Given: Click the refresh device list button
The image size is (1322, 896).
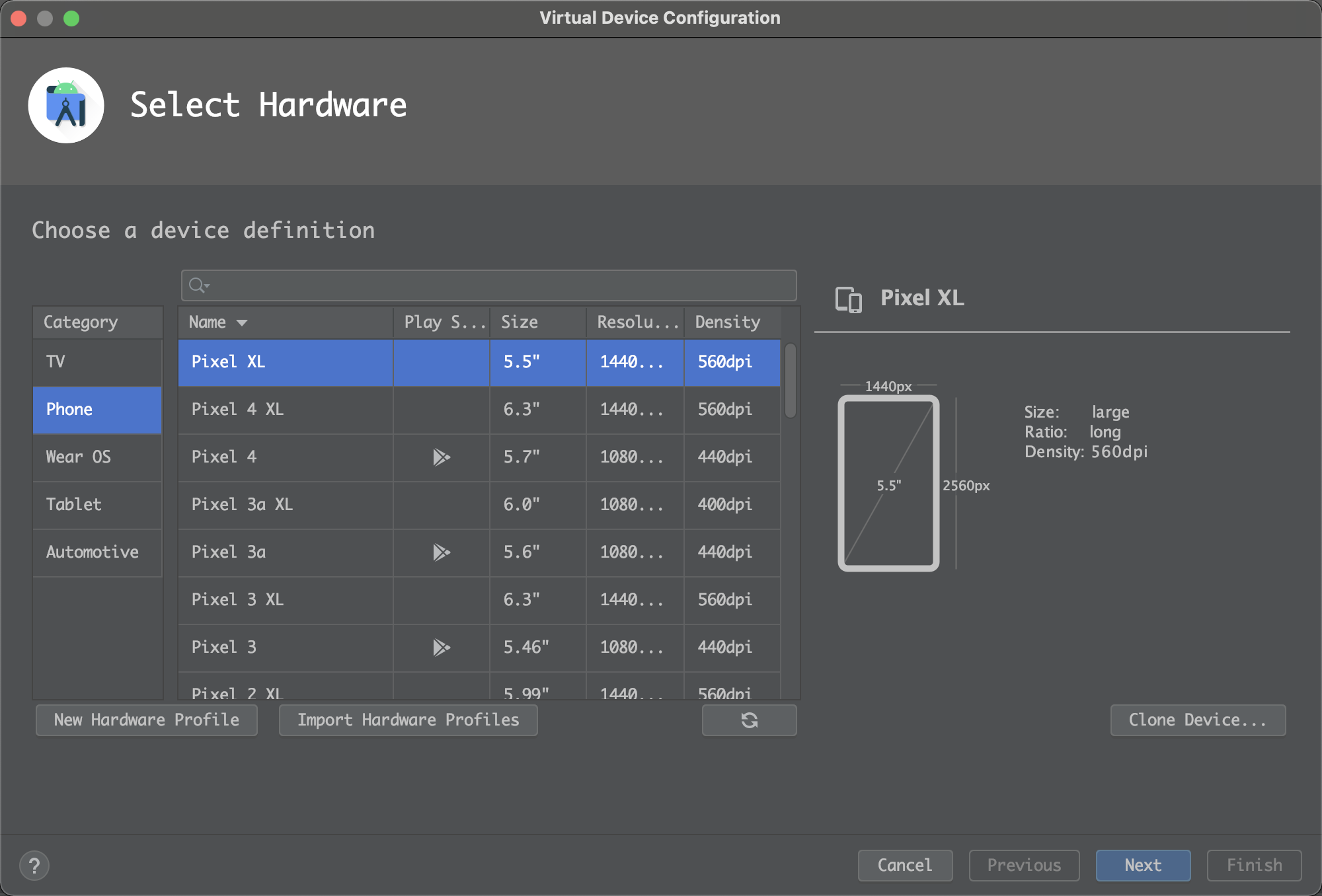Looking at the screenshot, I should [x=749, y=720].
